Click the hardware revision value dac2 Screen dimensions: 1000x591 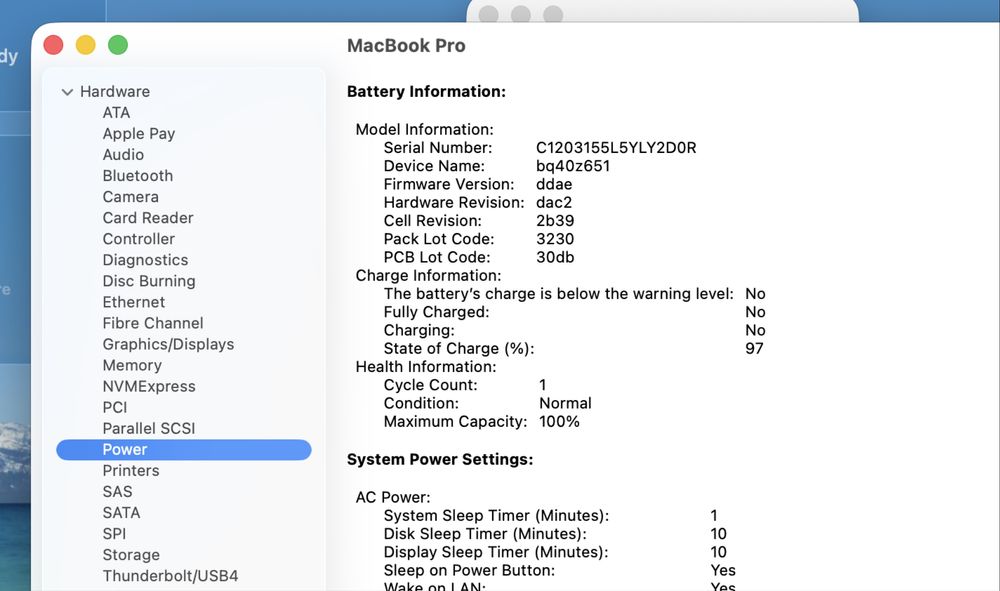554,203
